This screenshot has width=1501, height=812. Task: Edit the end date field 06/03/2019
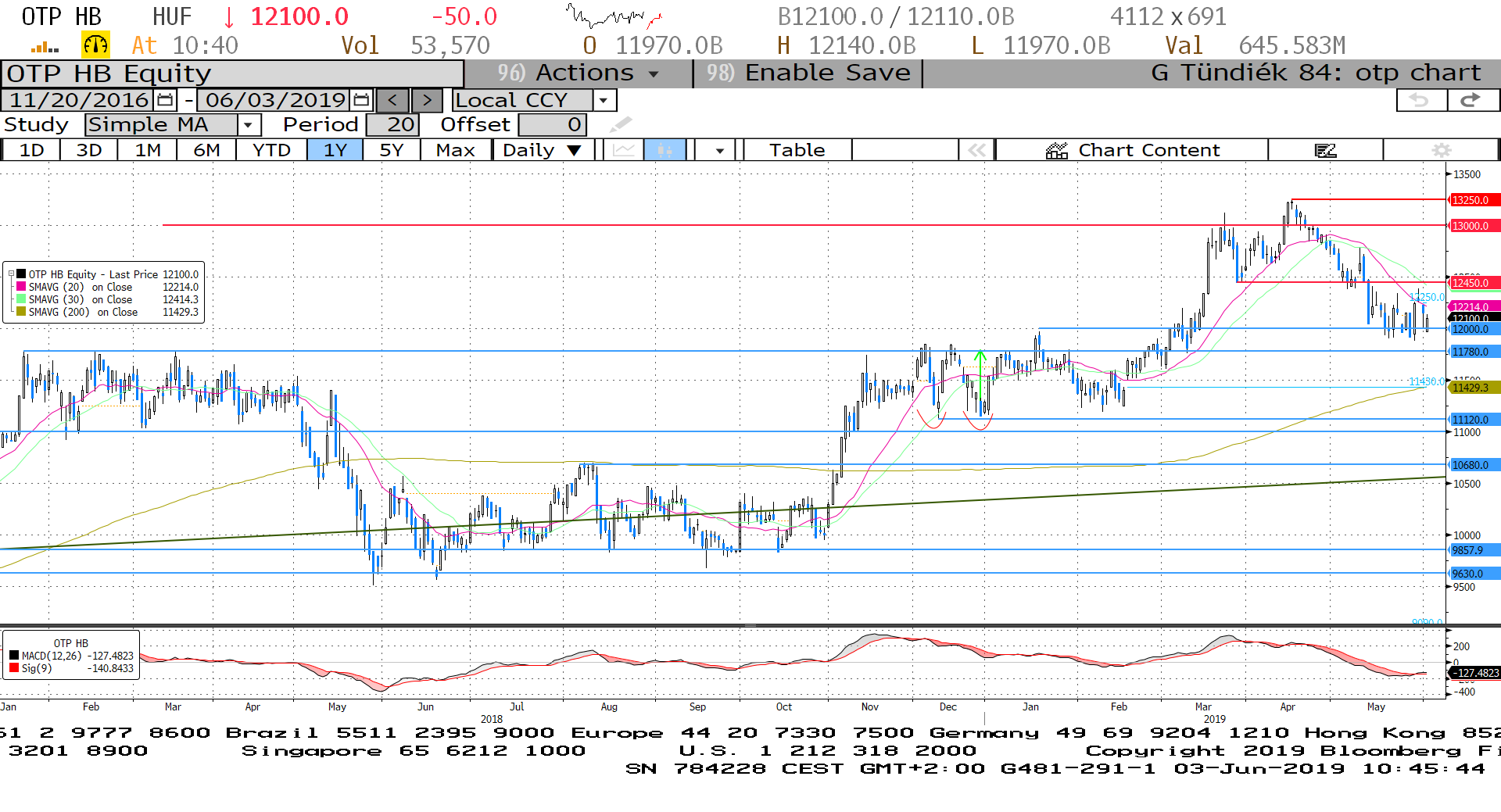click(275, 100)
